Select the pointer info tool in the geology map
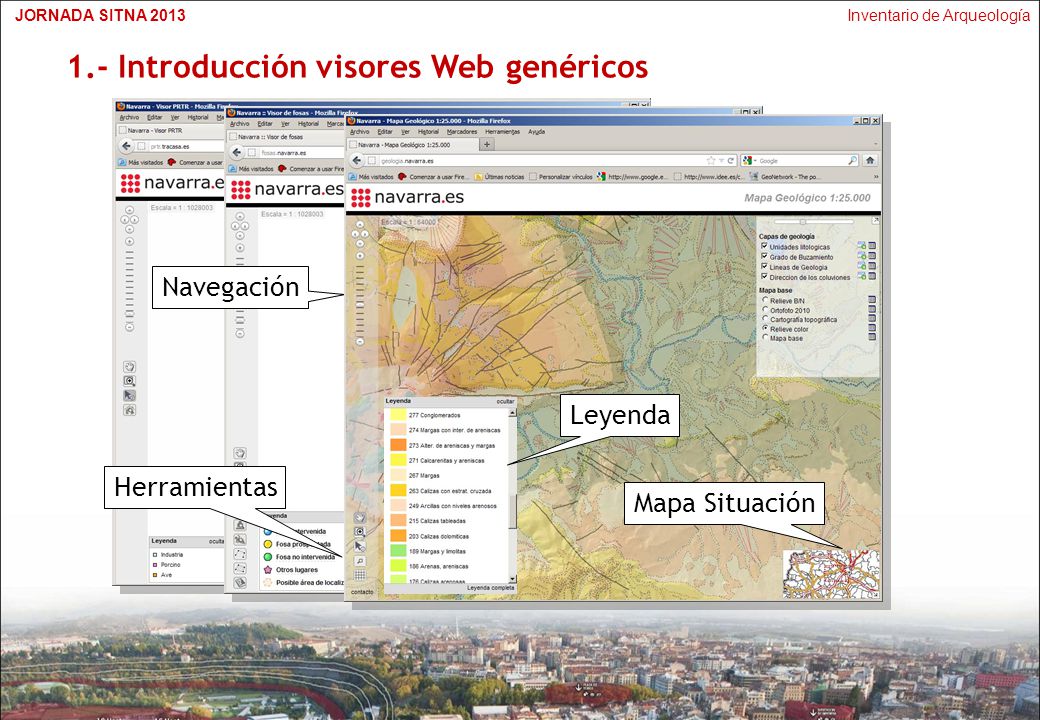 click(359, 546)
